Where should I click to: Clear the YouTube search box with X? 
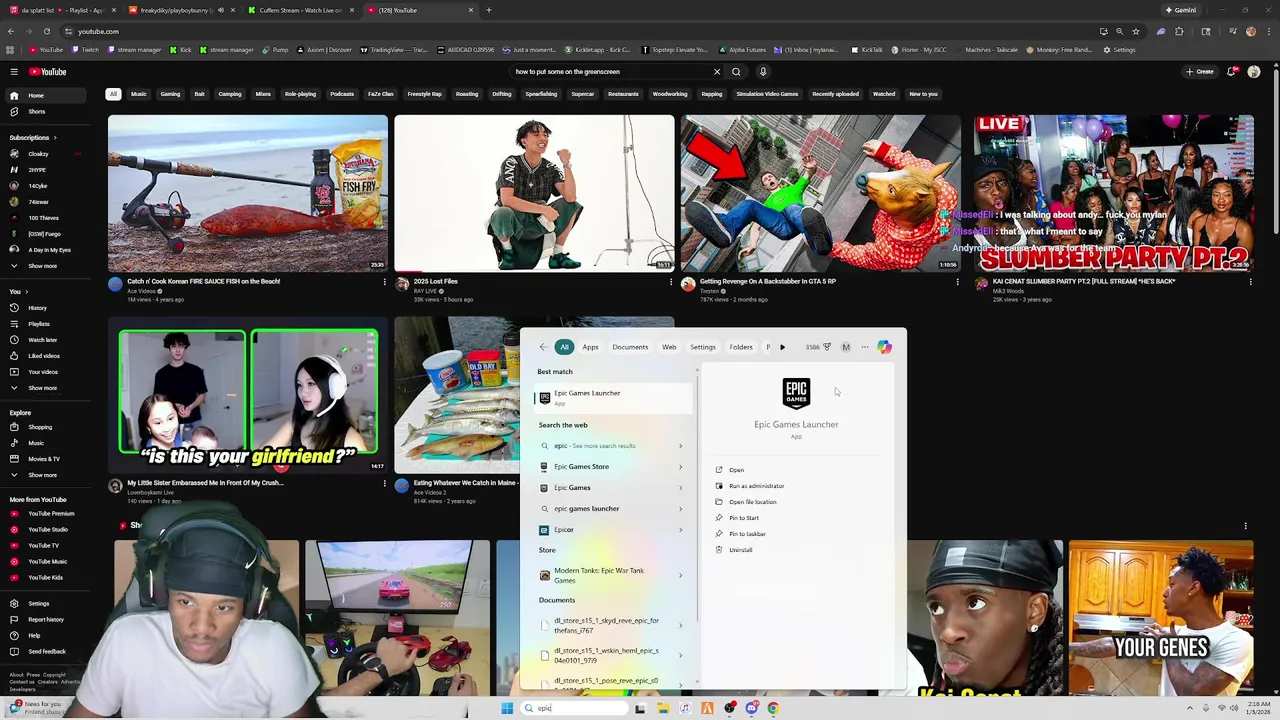(716, 72)
